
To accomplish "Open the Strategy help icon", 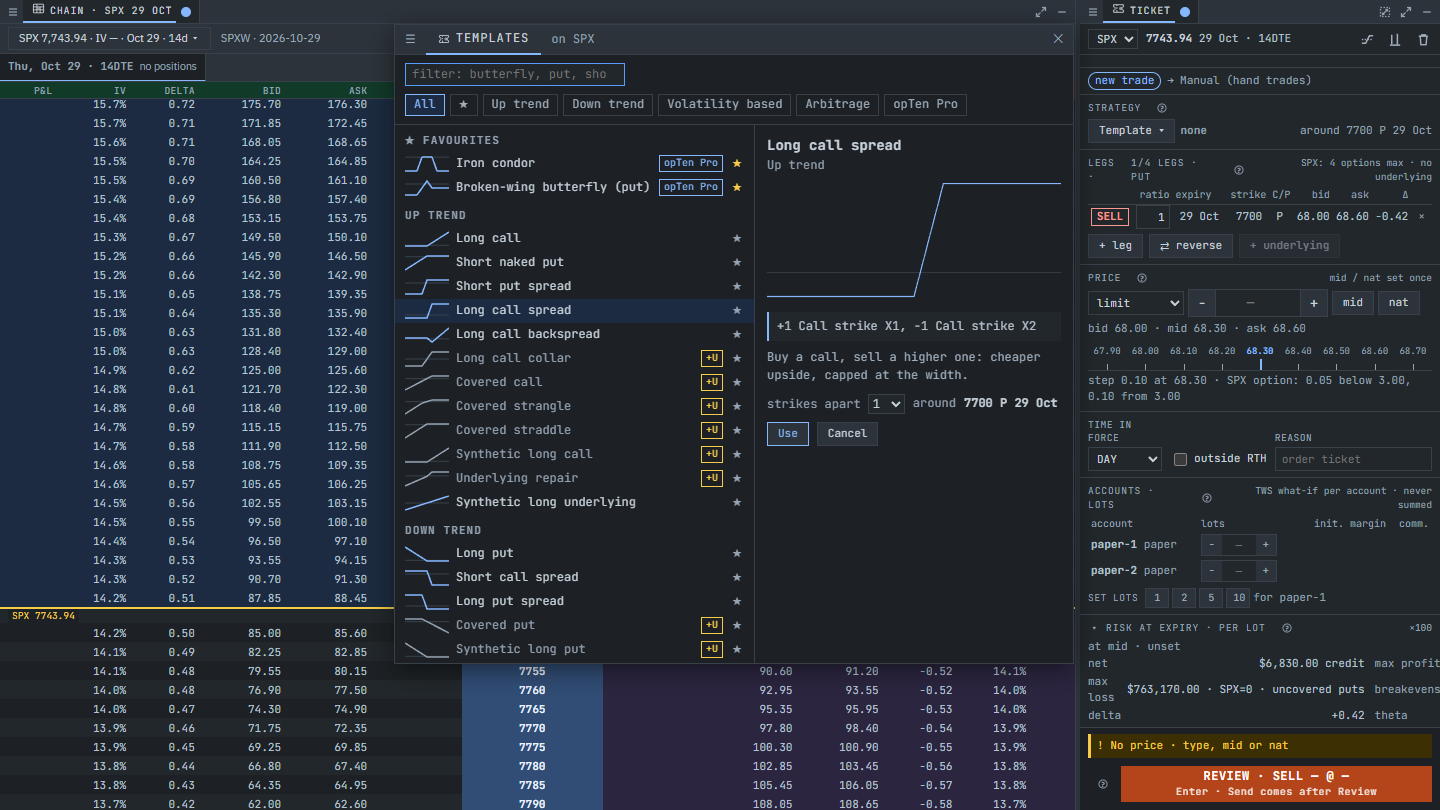I will click(x=1161, y=108).
